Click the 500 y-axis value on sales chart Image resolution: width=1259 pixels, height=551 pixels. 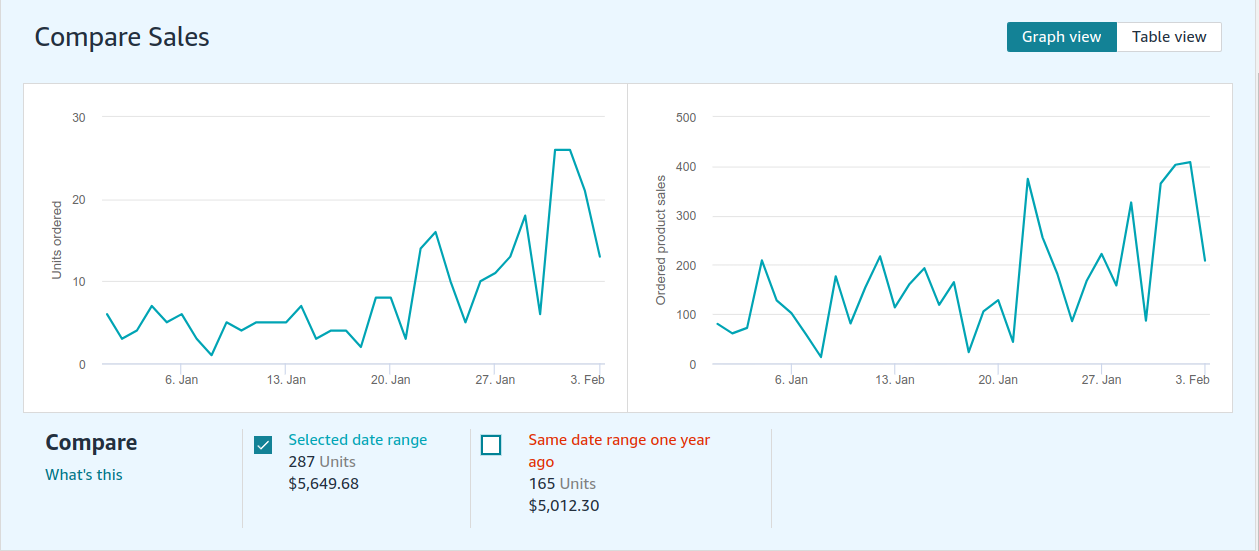pos(686,117)
